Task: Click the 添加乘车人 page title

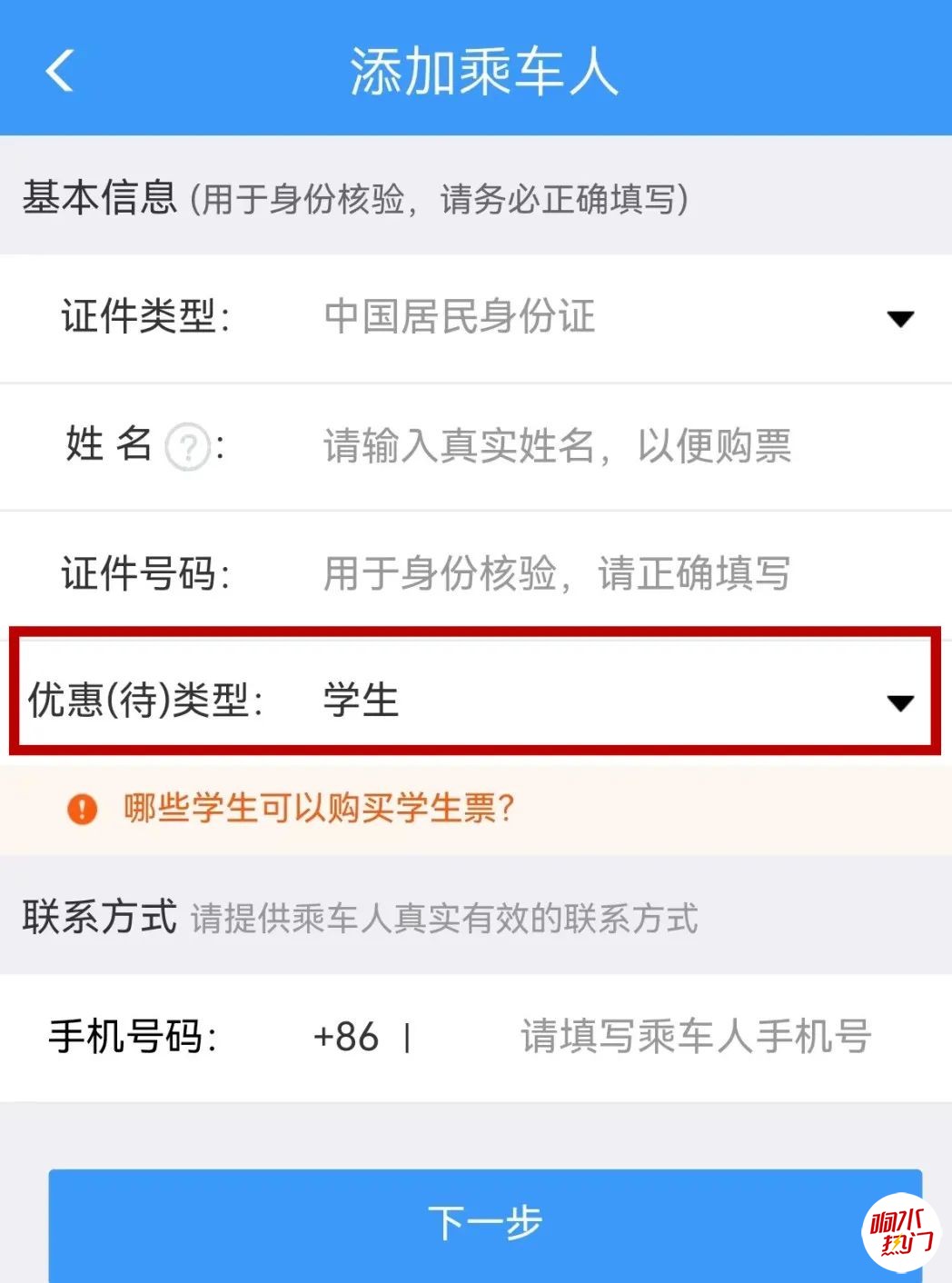Action: tap(484, 72)
